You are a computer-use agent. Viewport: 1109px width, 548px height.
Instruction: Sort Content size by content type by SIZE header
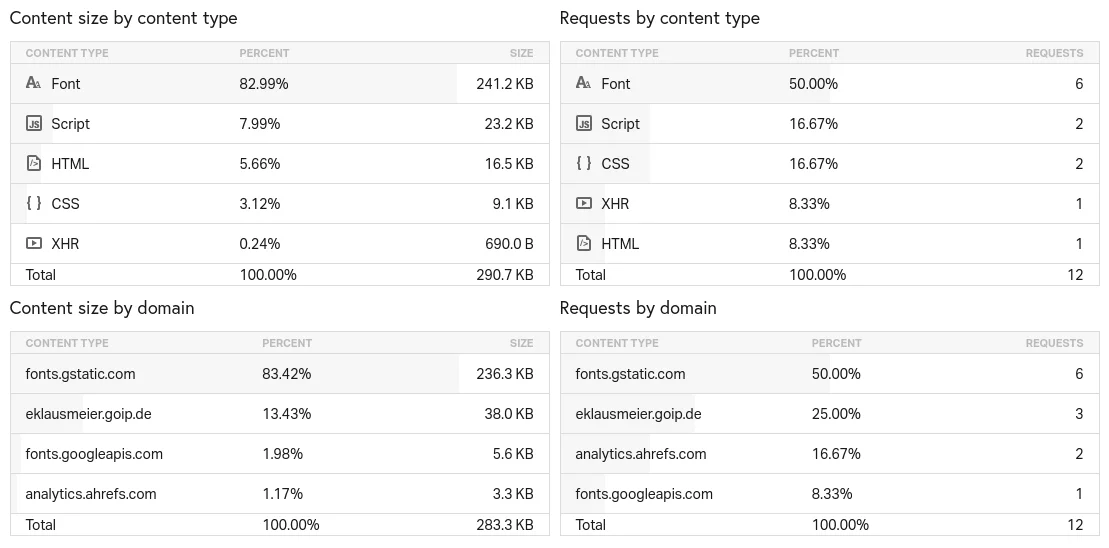(x=521, y=53)
